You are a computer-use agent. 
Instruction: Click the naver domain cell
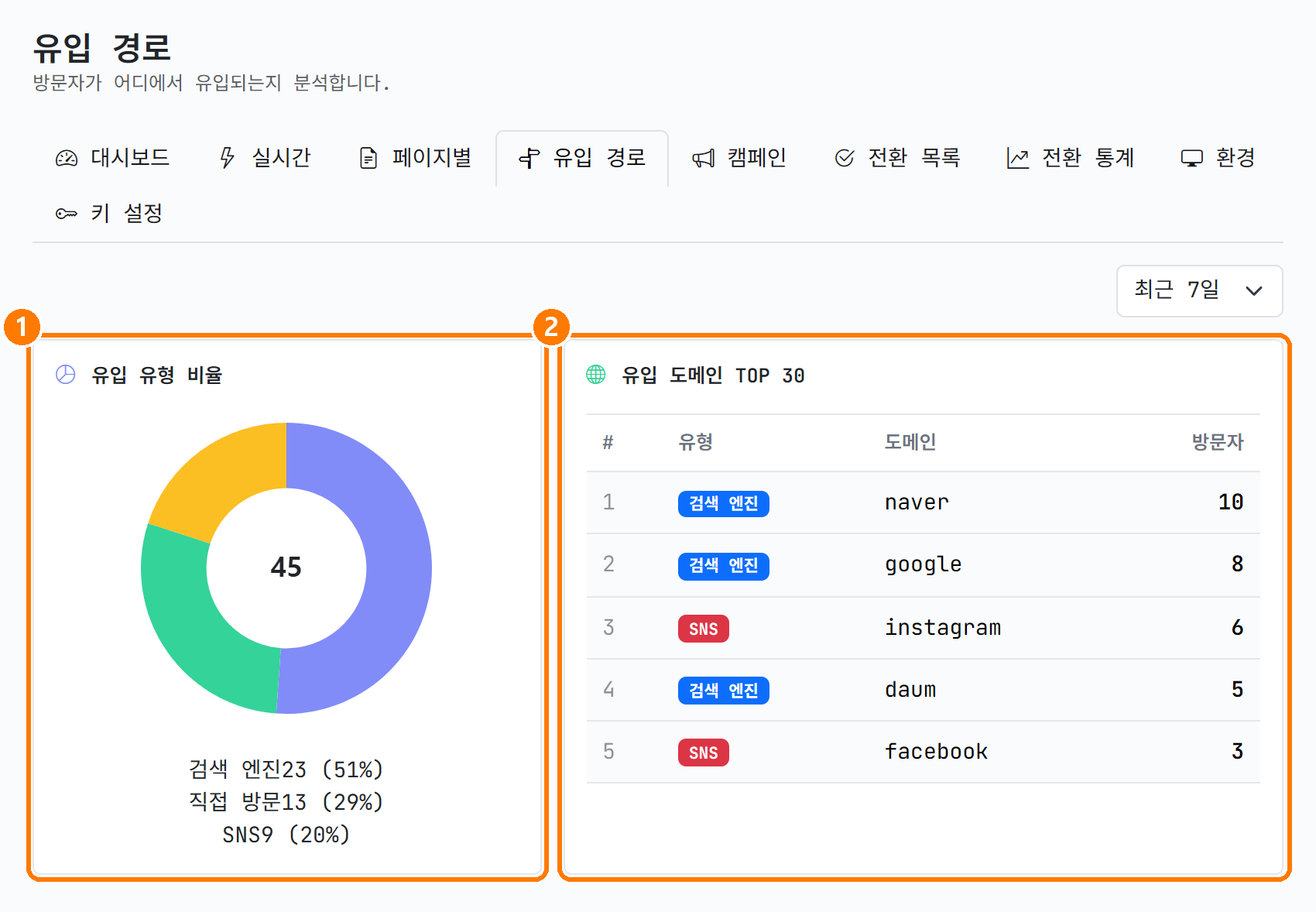click(x=917, y=502)
